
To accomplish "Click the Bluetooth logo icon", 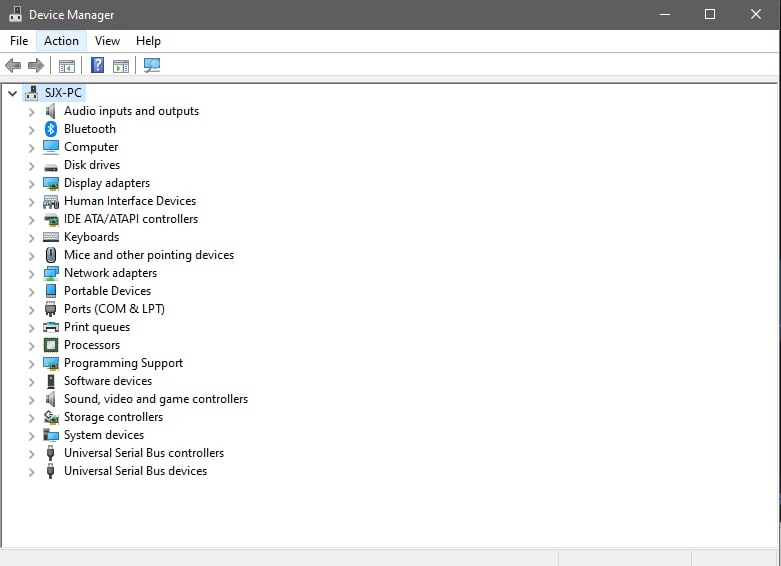I will tap(51, 129).
